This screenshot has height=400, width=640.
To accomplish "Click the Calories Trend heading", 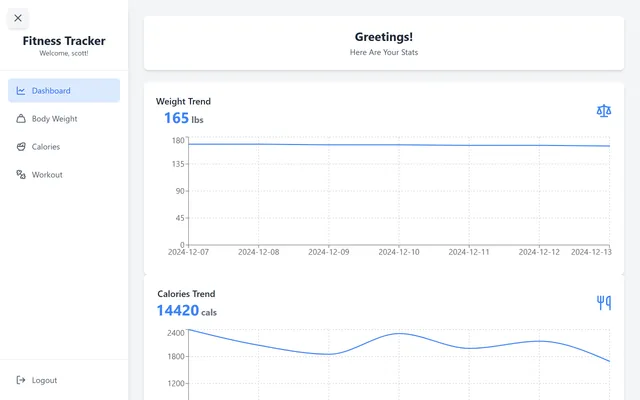I will click(x=186, y=294).
